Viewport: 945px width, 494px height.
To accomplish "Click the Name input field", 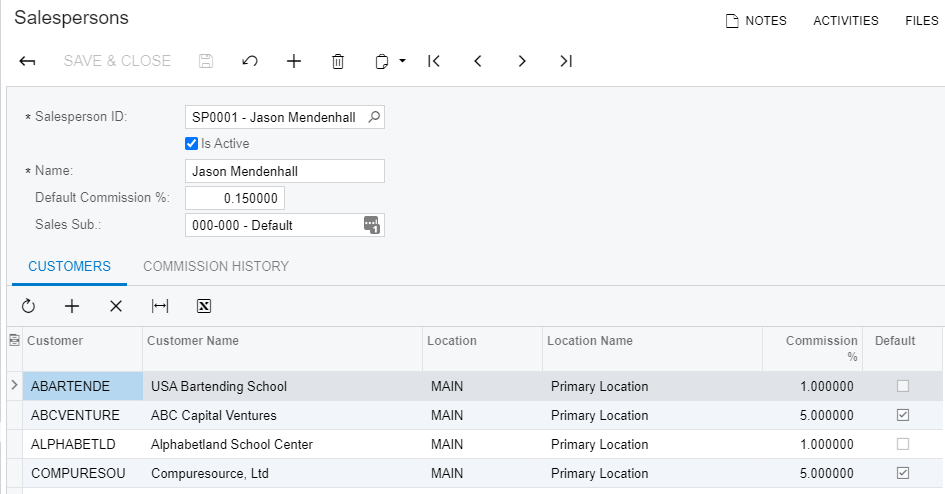I will (284, 171).
